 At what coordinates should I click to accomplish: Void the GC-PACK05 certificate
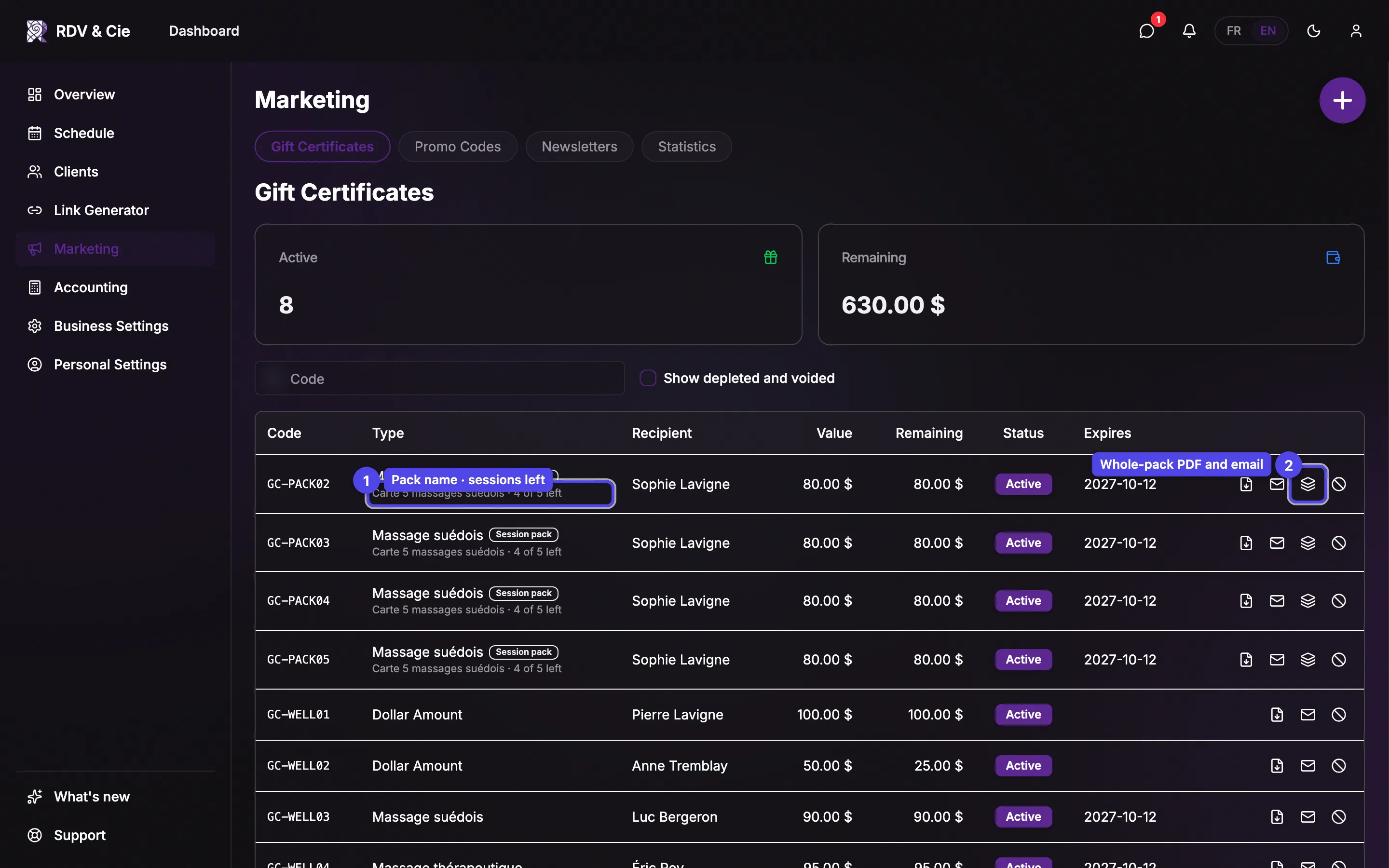pyautogui.click(x=1339, y=660)
